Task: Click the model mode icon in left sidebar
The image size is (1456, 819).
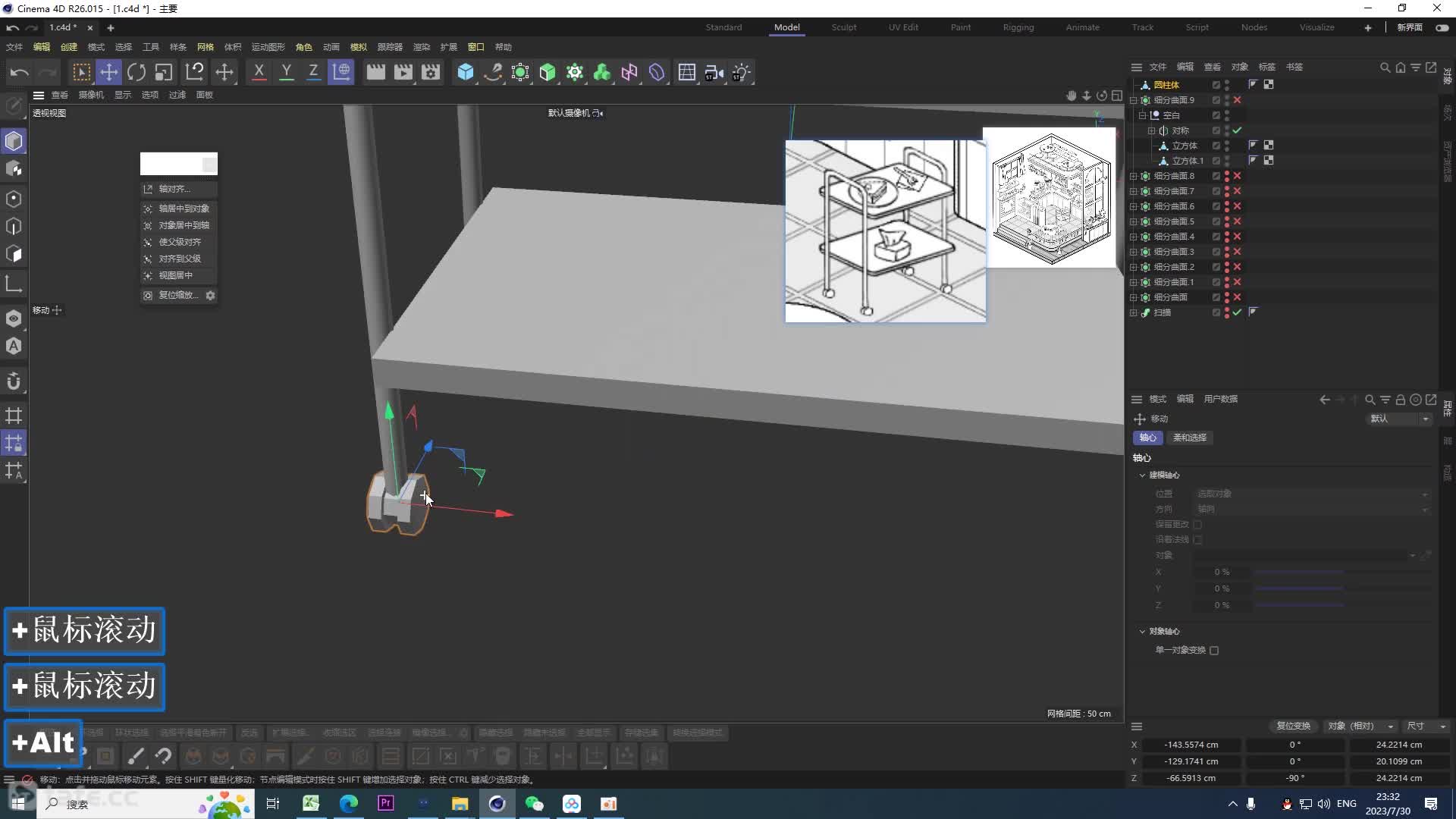Action: (14, 141)
